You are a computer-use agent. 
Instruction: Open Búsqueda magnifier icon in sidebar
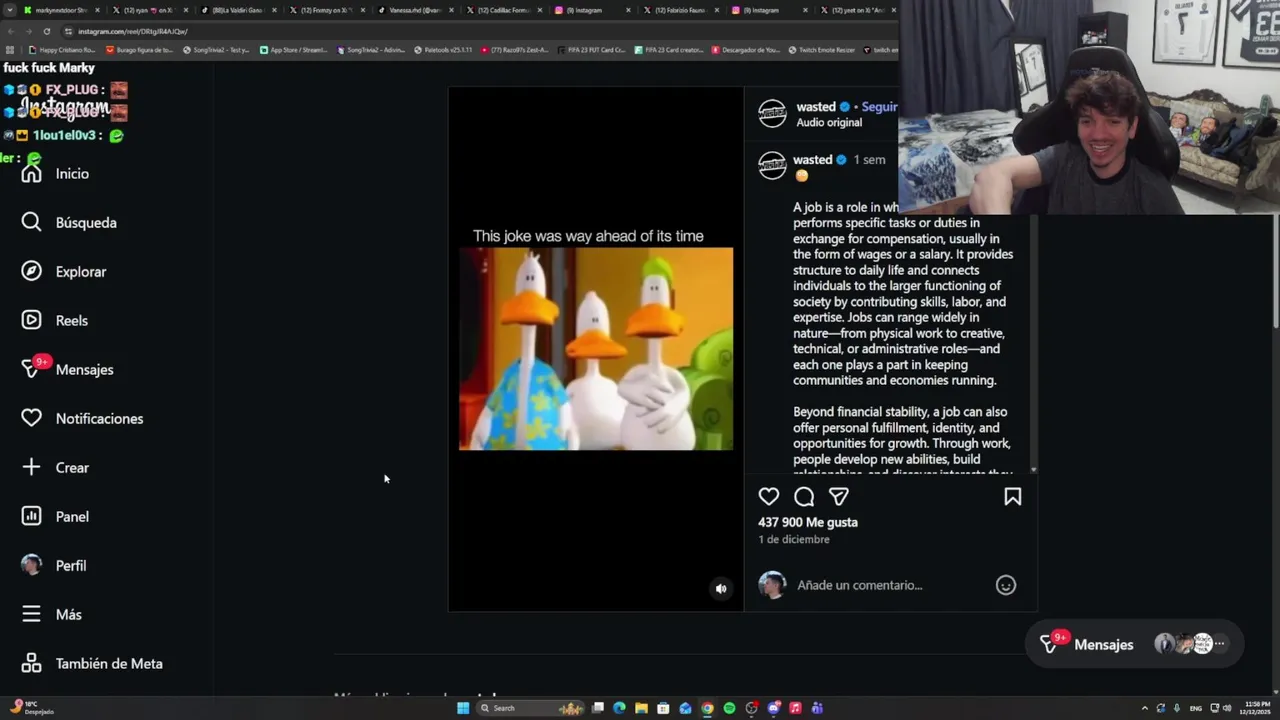pyautogui.click(x=32, y=222)
